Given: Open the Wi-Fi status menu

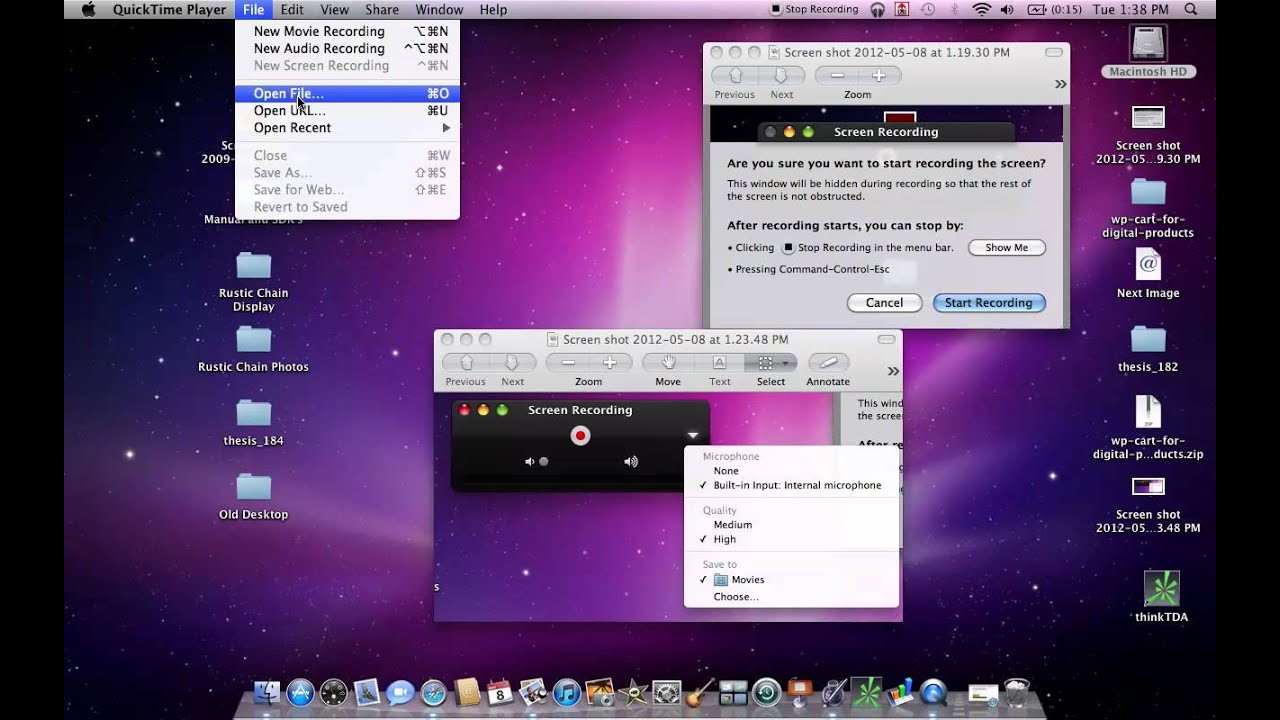Looking at the screenshot, I should 981,9.
